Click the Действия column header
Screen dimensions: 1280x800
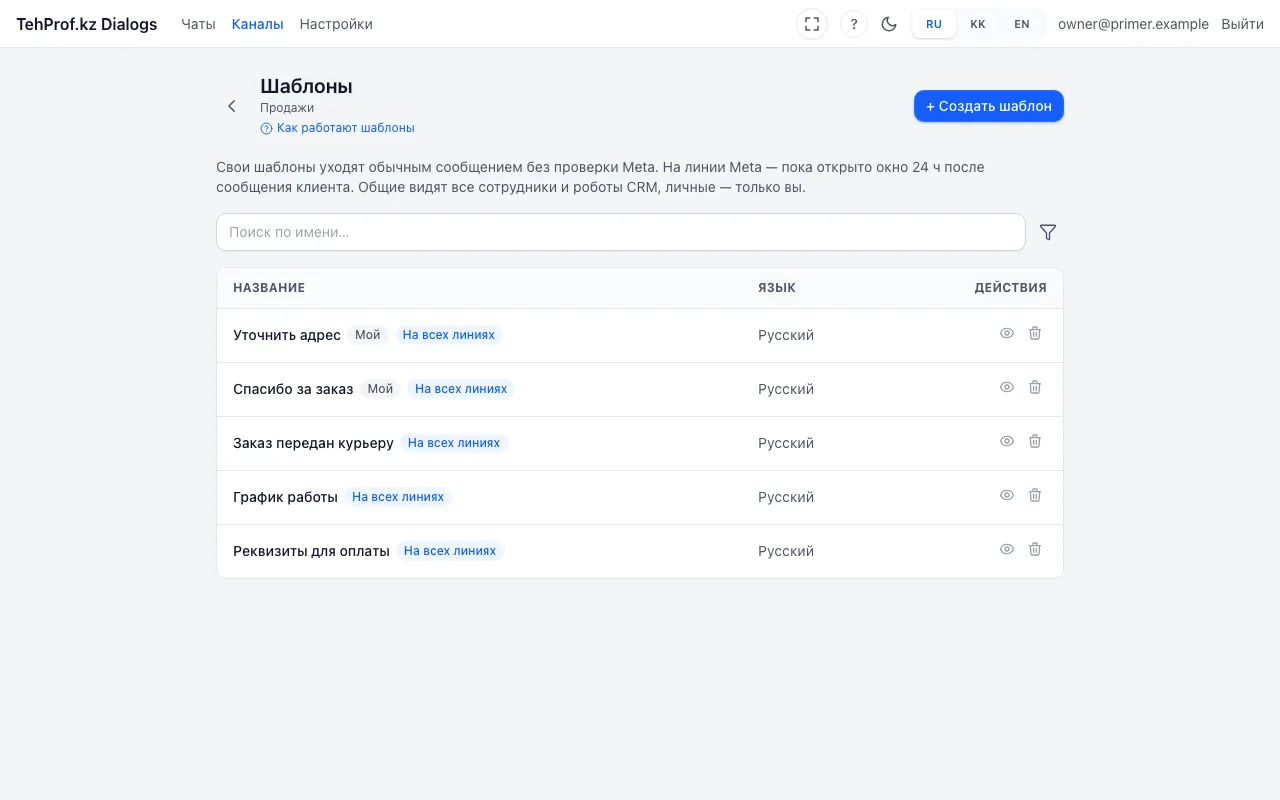pyautogui.click(x=1011, y=288)
